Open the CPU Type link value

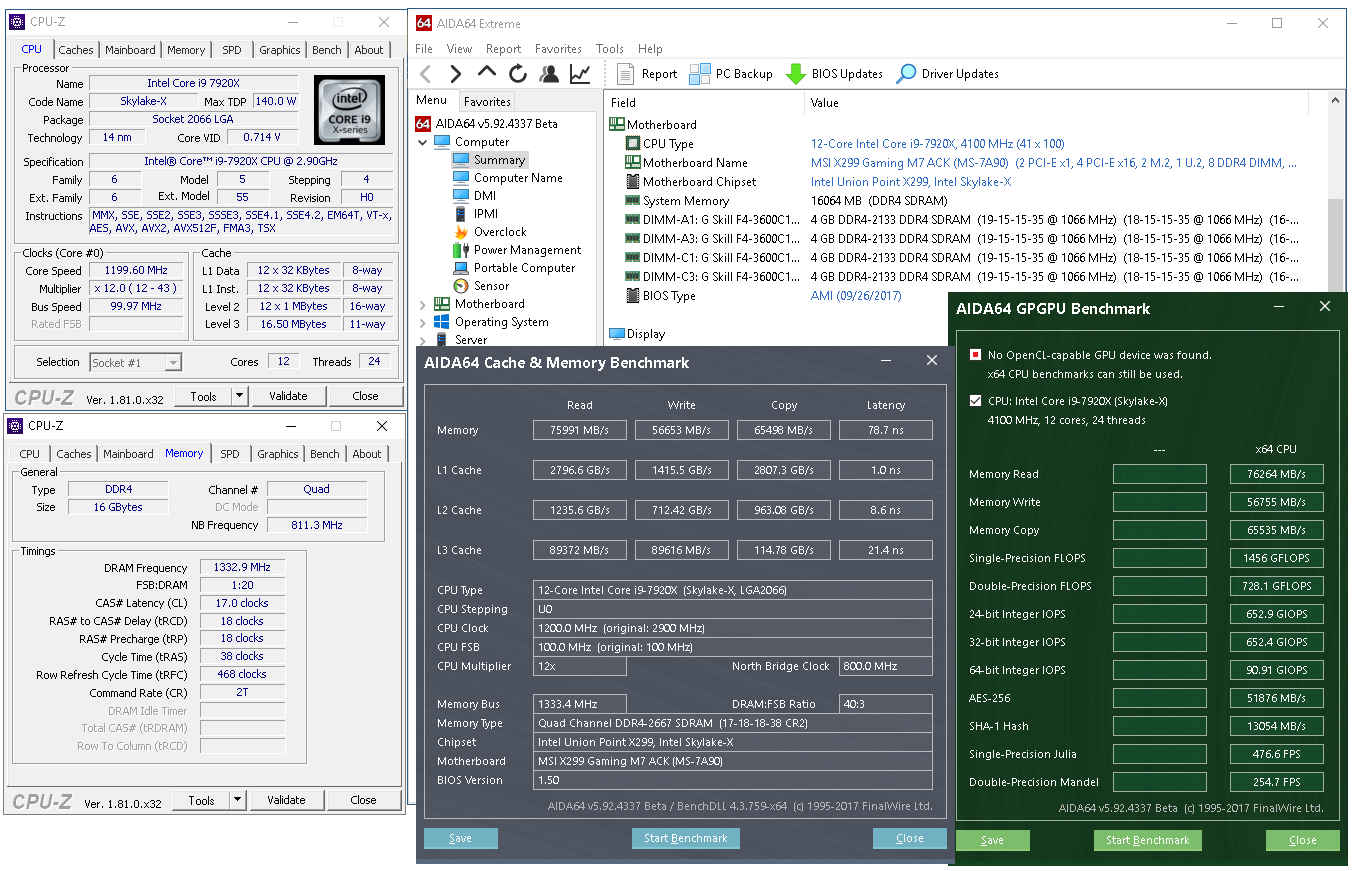[937, 144]
